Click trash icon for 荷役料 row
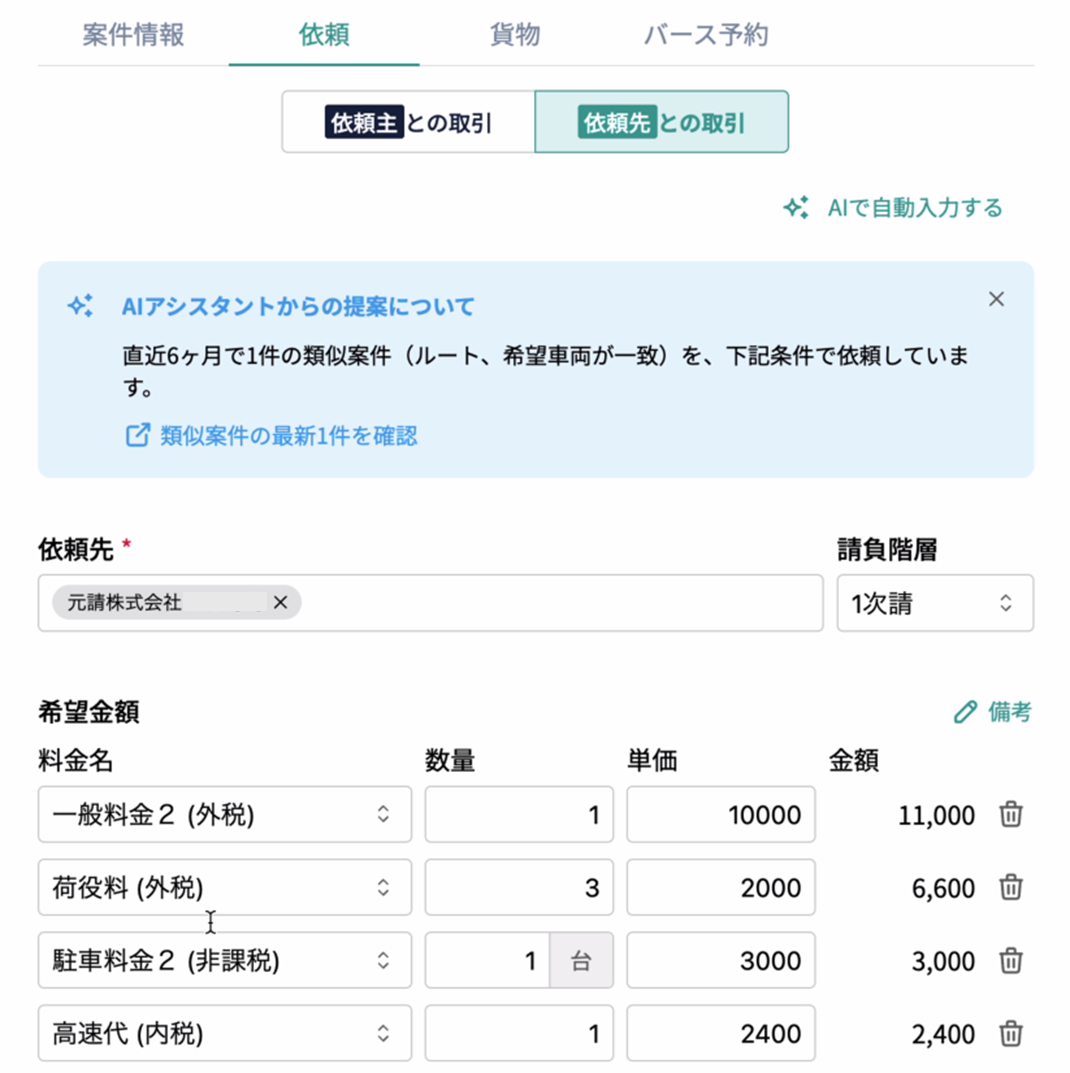This screenshot has width=1070, height=1073. click(1011, 887)
